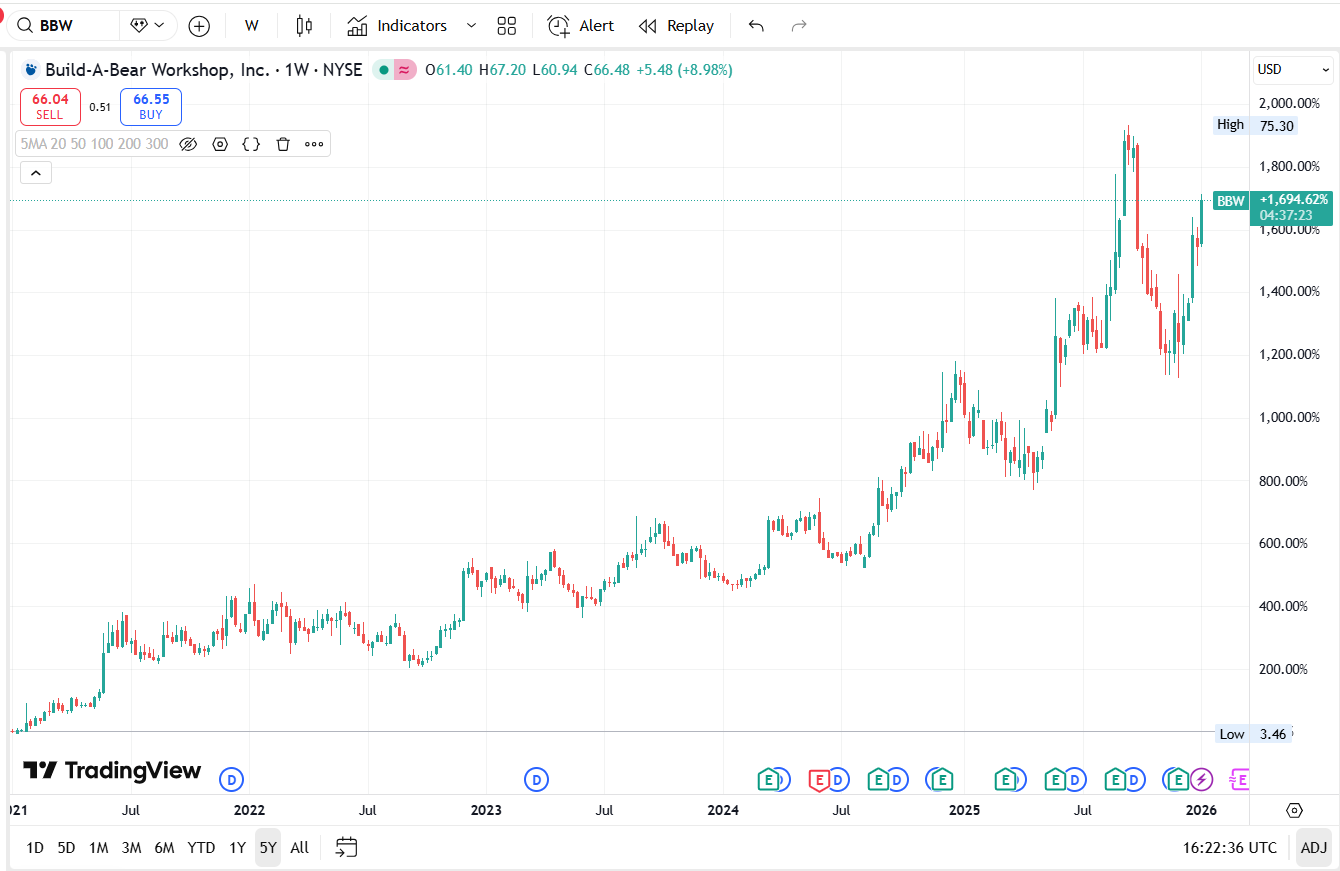Screen dimensions: 1340x871
Task: Select the 5D time range
Action: coord(66,848)
